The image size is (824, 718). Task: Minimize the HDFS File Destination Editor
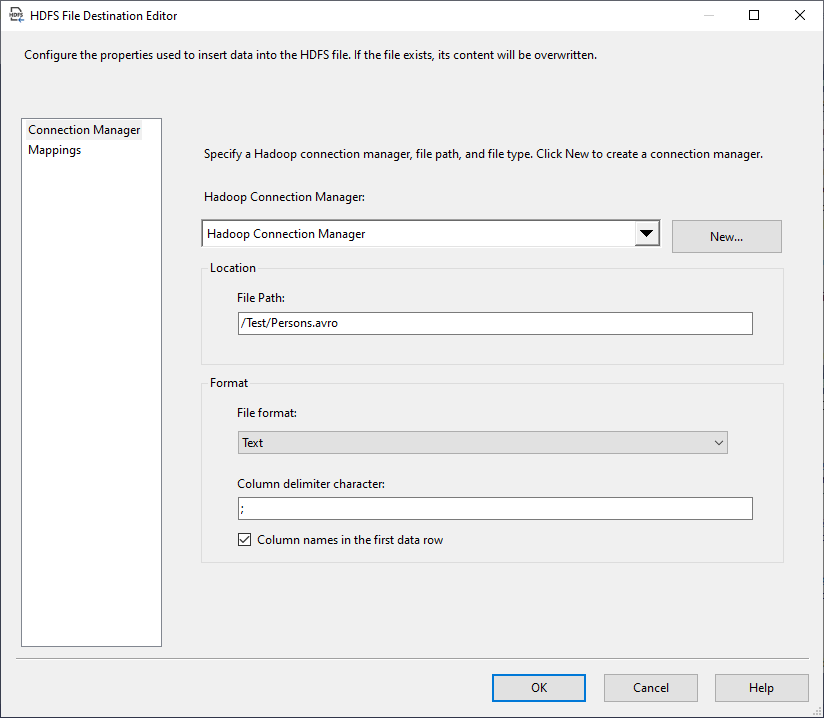click(707, 15)
